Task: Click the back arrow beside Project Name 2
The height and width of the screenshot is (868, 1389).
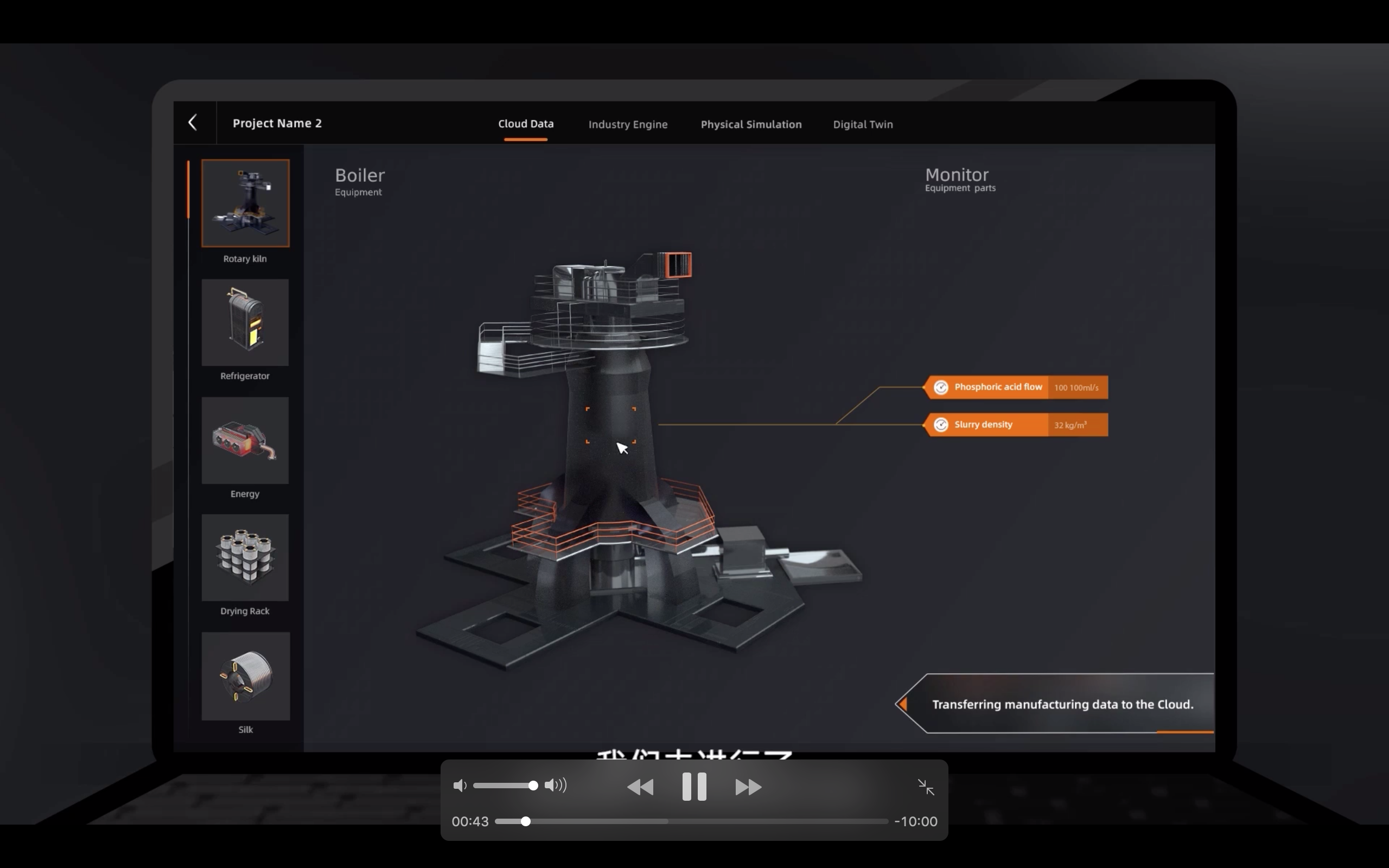Action: [x=193, y=122]
